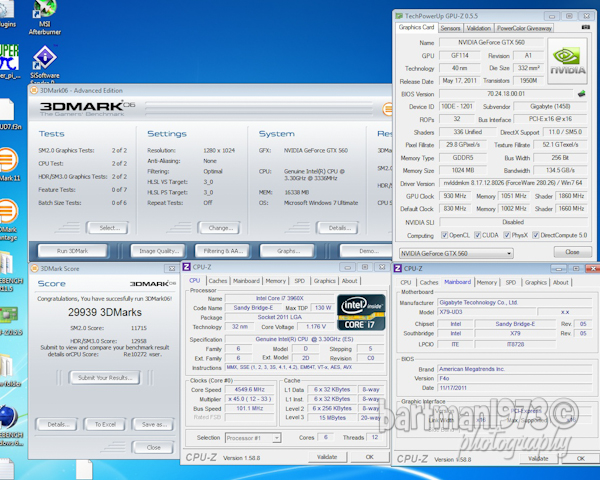The height and width of the screenshot is (480, 600).
Task: Click the Validate button in CPU-Z
Action: 327,457
